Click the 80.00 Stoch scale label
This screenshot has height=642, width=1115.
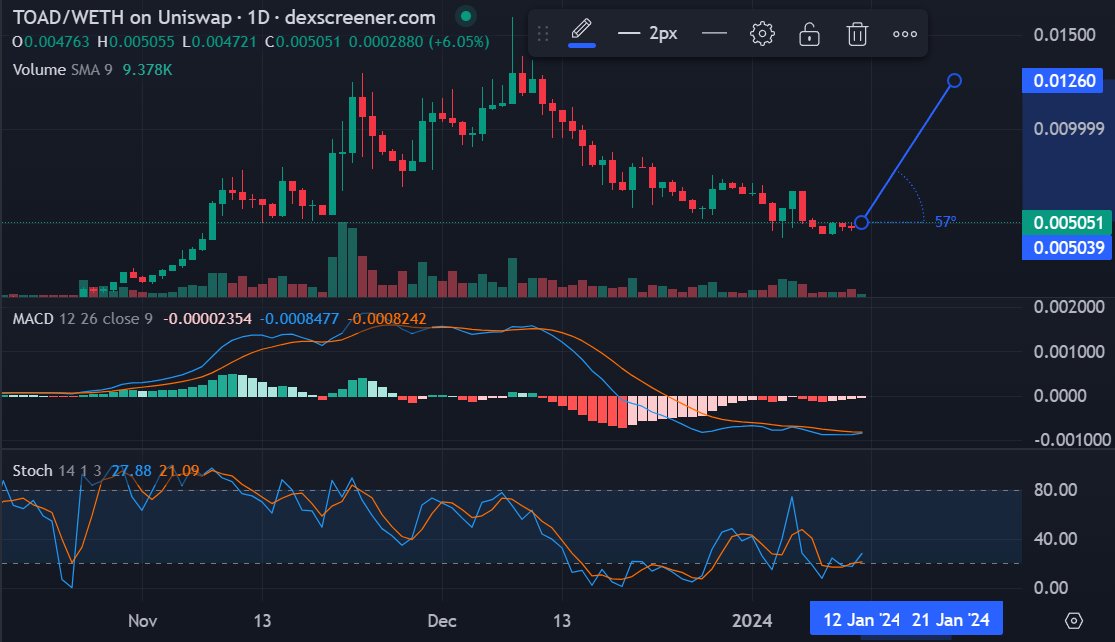coord(1055,490)
